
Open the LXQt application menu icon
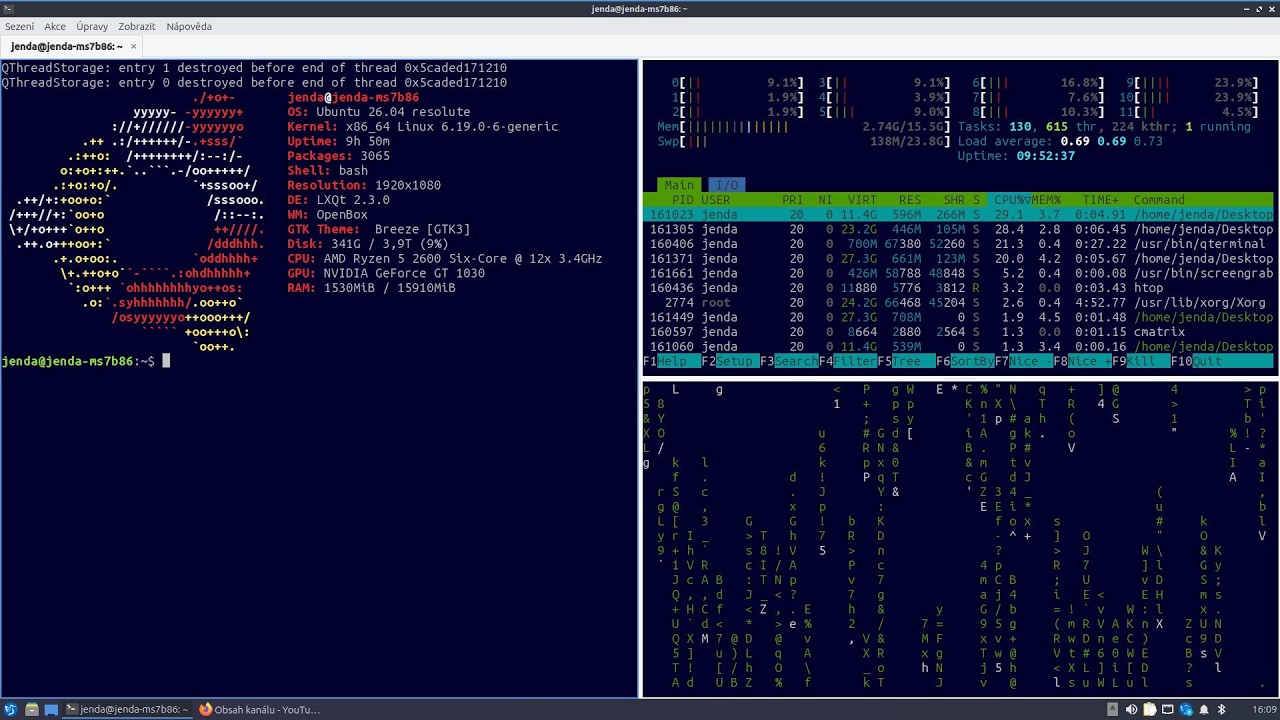(x=11, y=710)
